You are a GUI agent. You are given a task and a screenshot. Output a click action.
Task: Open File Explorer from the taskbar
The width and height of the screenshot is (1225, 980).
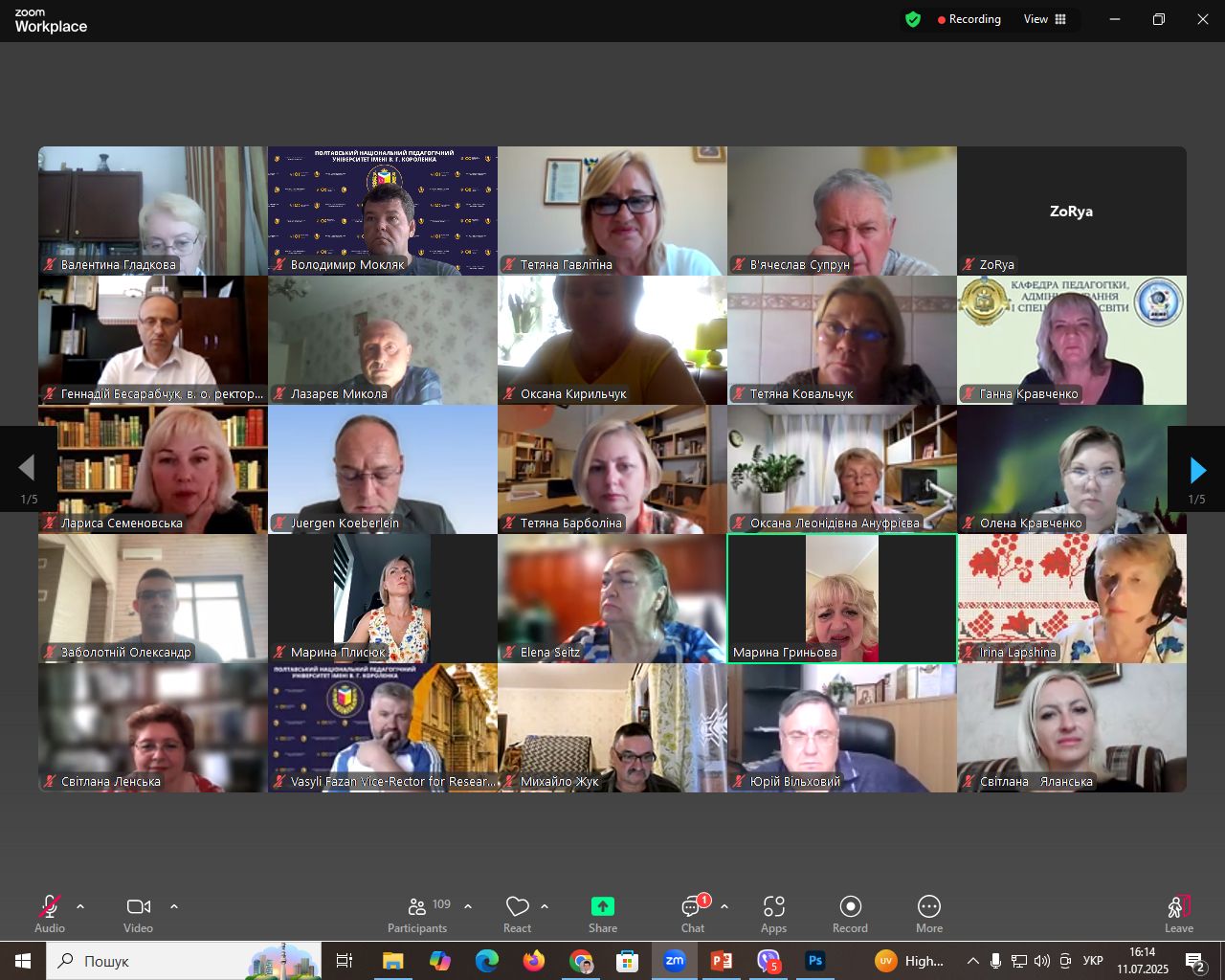(x=392, y=961)
